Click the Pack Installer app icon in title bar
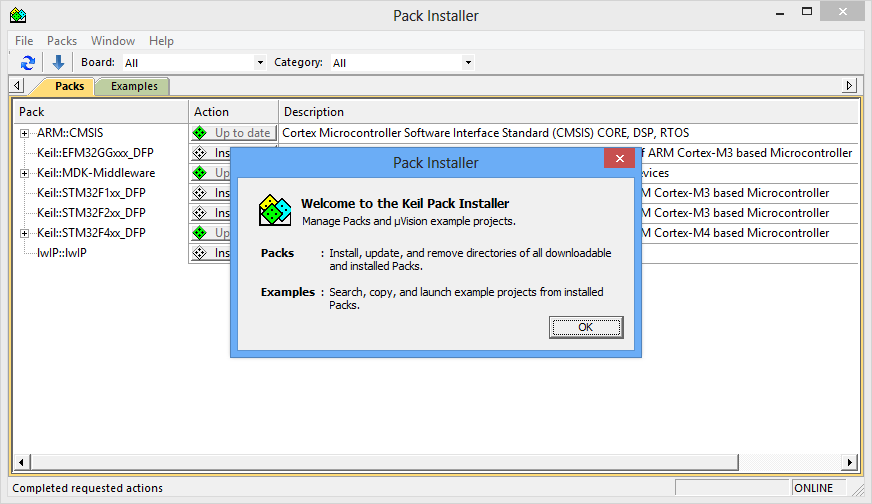Screen dimensions: 872x504 18,15
